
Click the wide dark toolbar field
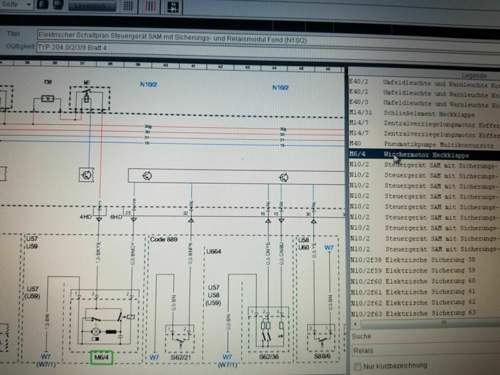pos(92,5)
